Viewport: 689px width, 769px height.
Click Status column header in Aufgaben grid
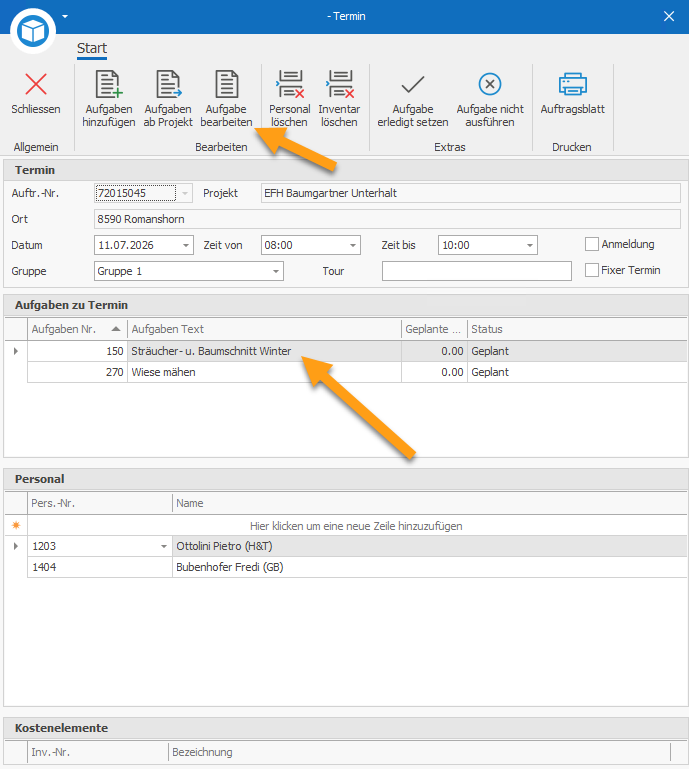577,329
